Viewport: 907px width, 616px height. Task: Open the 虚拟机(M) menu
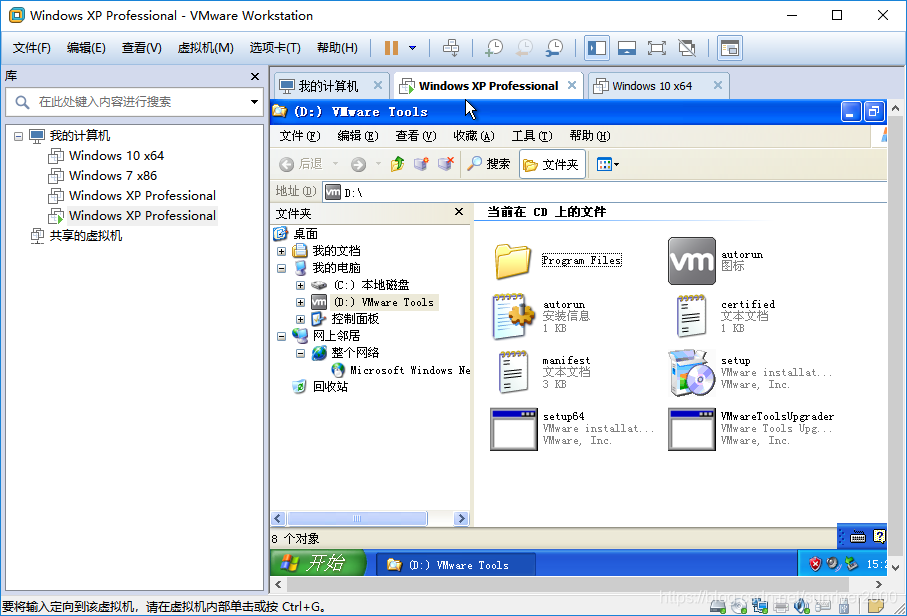click(205, 48)
